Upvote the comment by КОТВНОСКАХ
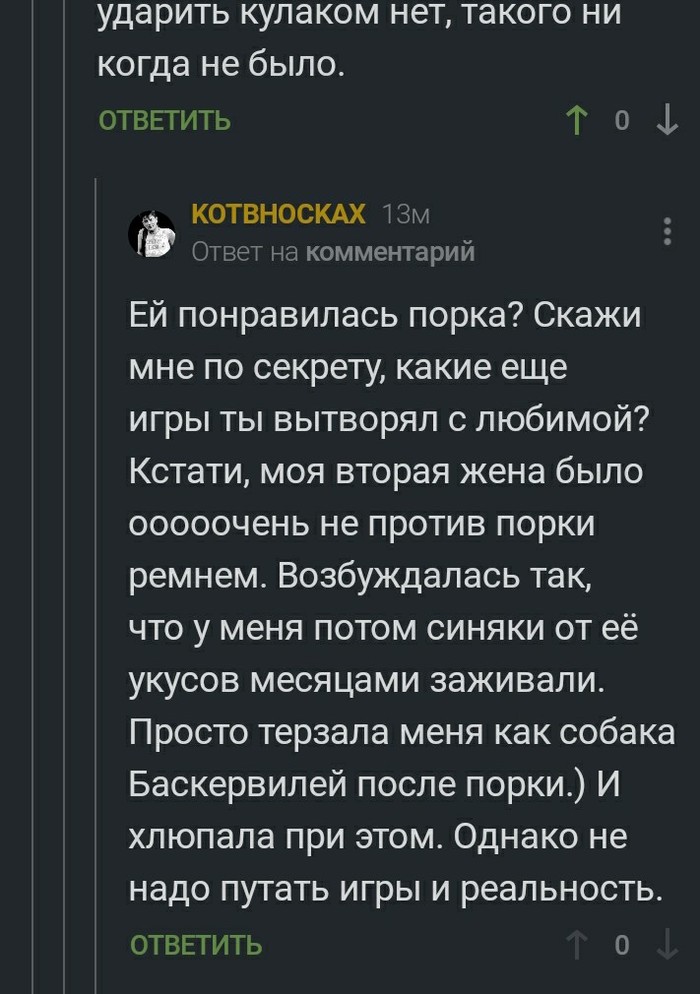The width and height of the screenshot is (700, 994). [577, 944]
